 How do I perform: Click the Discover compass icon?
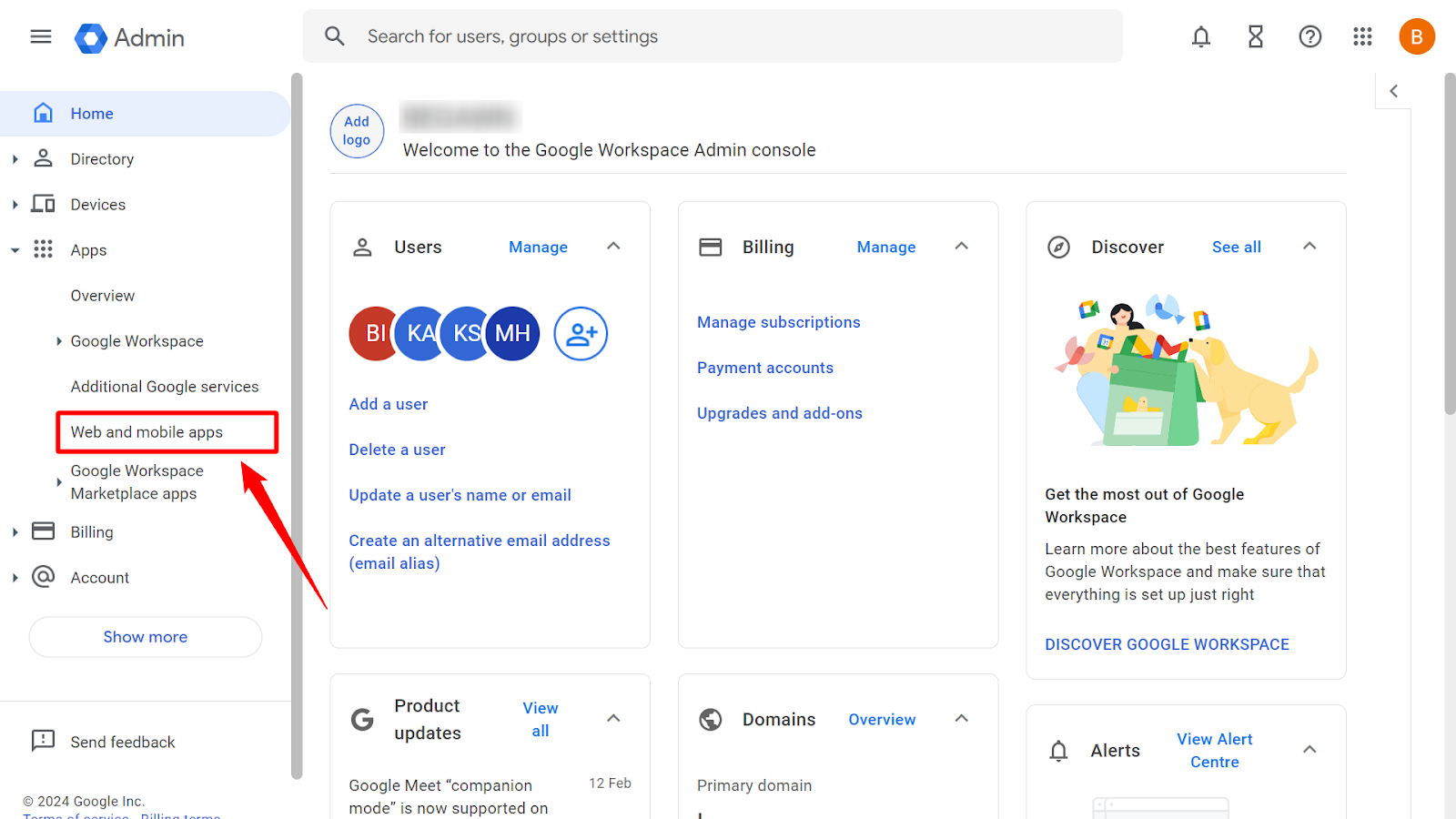pyautogui.click(x=1058, y=247)
